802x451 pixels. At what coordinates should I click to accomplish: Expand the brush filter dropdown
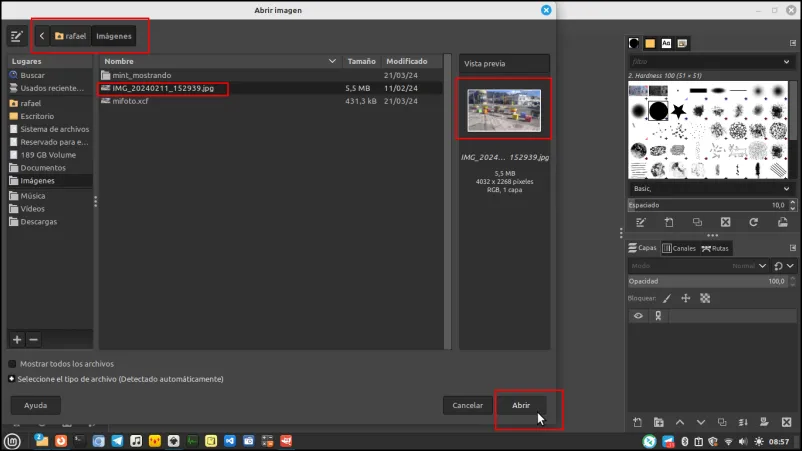click(787, 62)
